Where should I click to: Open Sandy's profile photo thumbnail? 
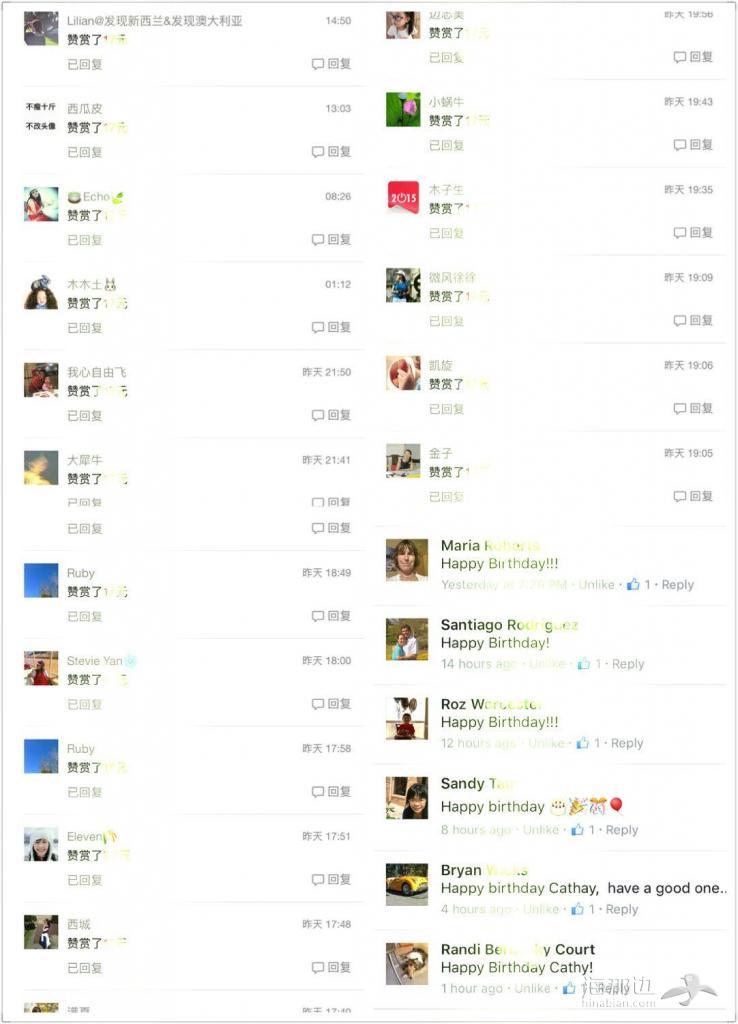click(407, 797)
